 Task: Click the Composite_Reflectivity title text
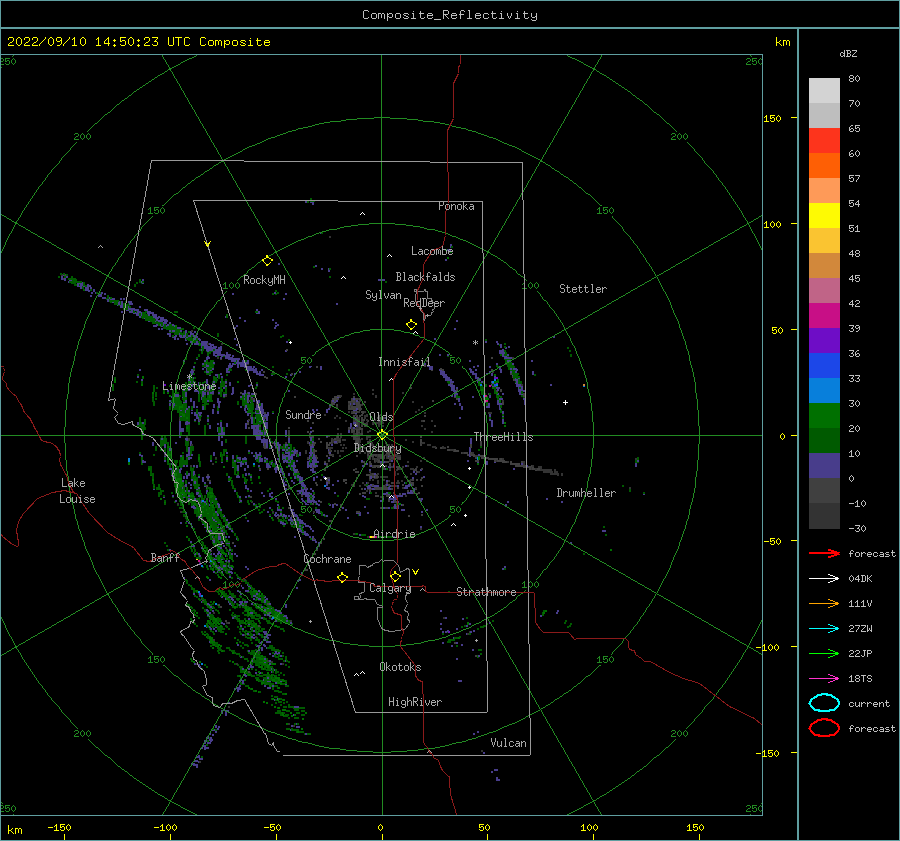pos(450,15)
